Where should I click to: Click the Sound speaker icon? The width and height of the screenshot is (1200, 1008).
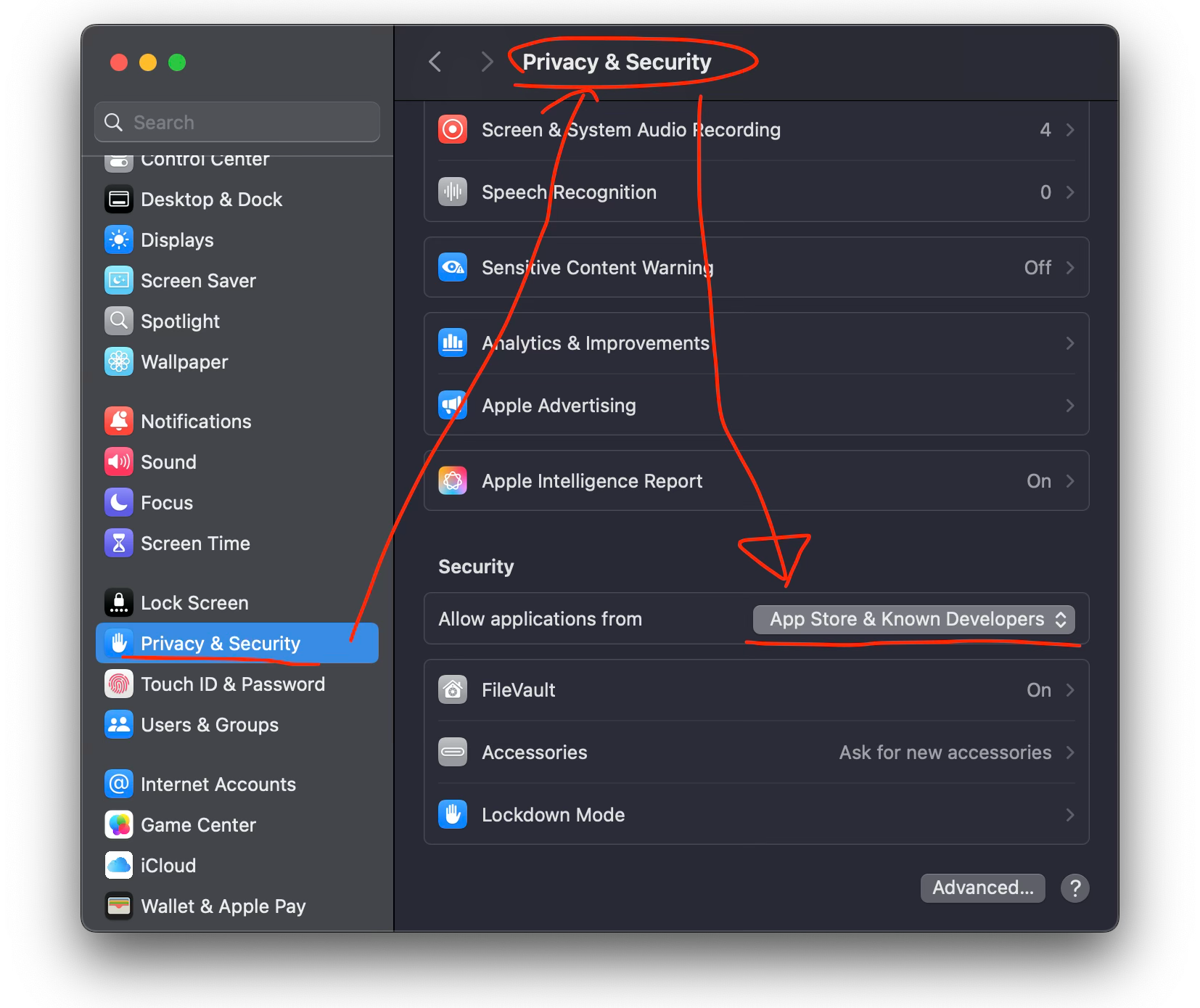[119, 462]
